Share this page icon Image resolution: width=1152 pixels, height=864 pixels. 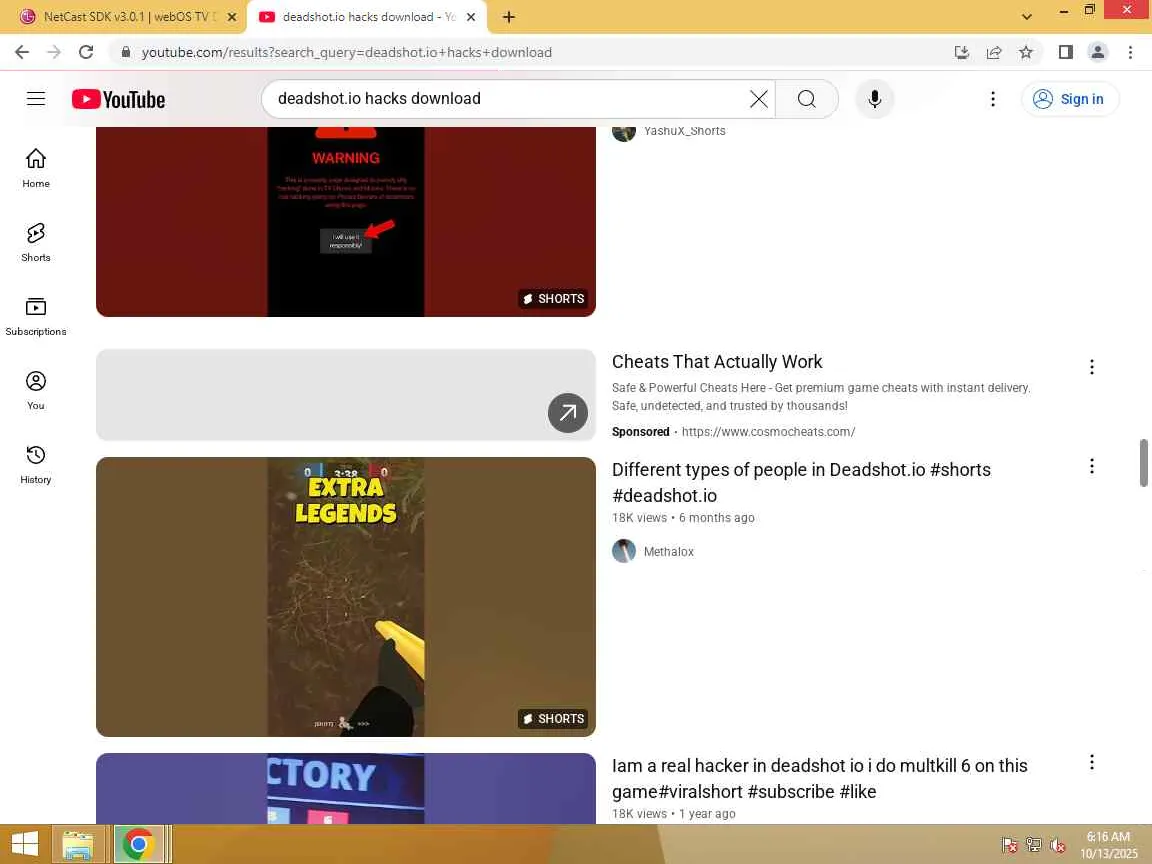[993, 52]
